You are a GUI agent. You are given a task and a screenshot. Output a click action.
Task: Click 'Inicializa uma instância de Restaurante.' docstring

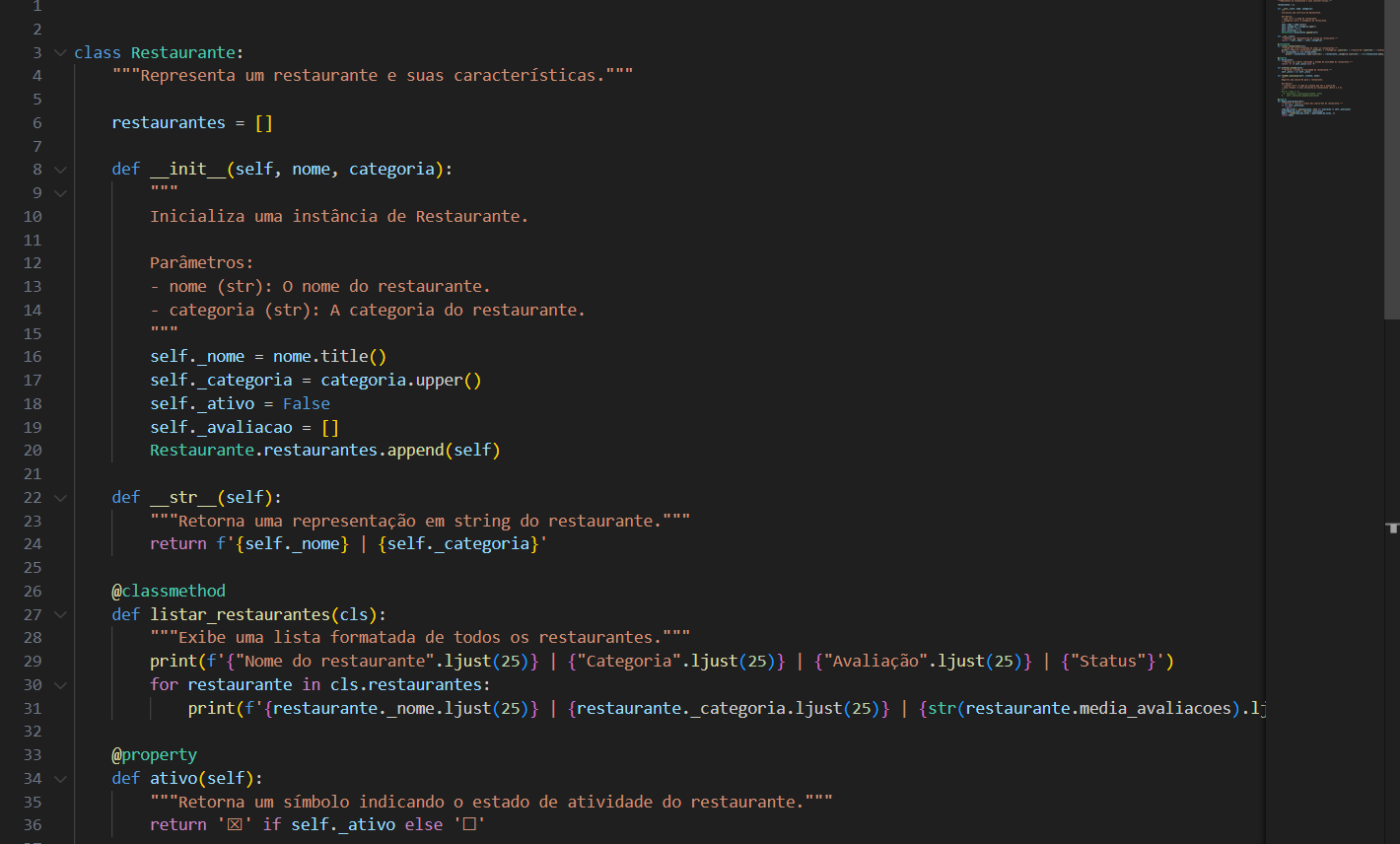(339, 217)
